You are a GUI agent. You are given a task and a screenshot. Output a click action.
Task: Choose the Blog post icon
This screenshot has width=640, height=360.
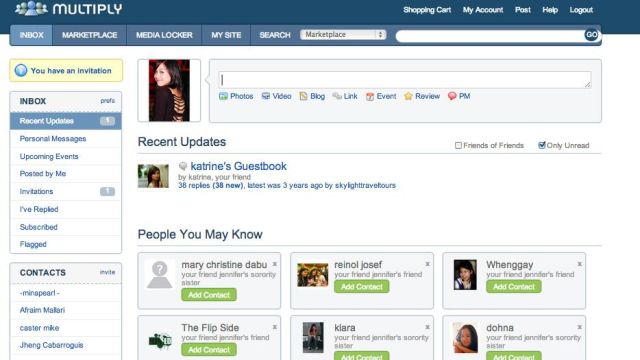pos(303,96)
